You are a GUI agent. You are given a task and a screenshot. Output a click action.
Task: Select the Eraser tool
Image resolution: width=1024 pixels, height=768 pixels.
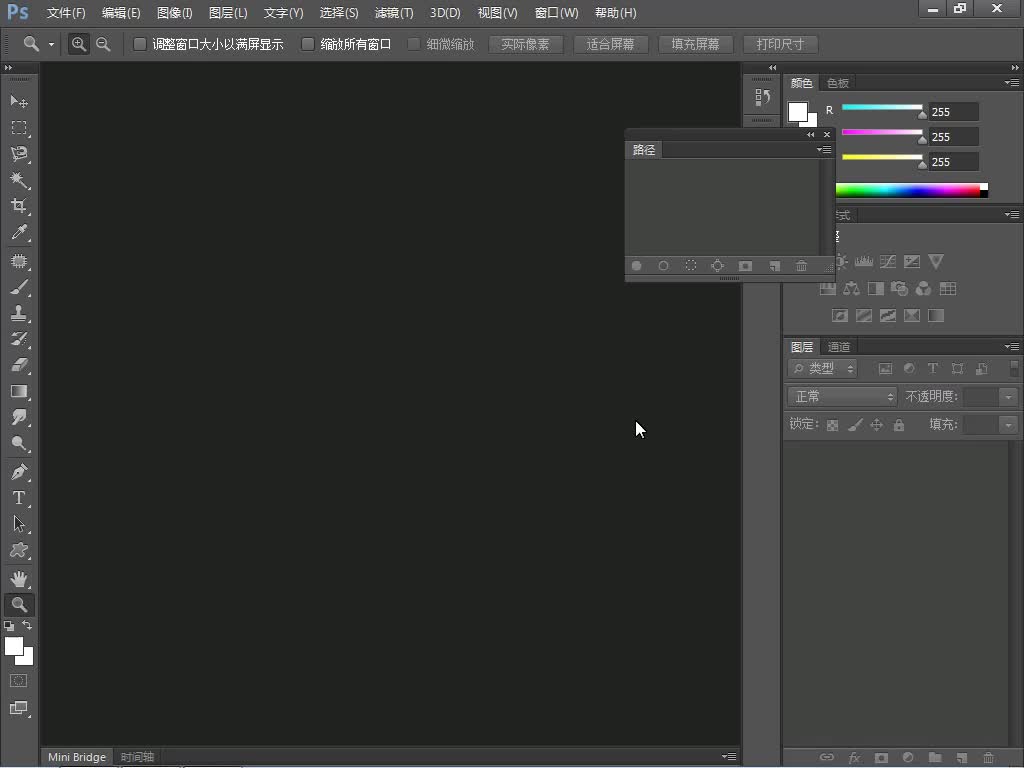pos(19,365)
